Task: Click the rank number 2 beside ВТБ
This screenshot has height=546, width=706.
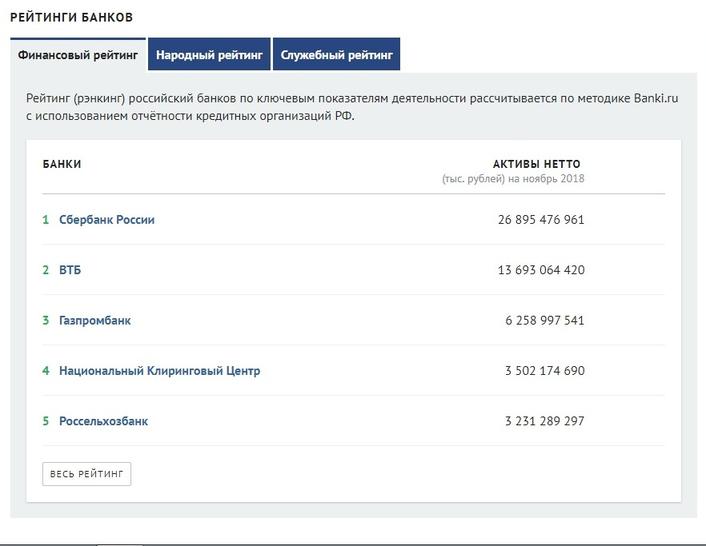Action: coord(45,270)
